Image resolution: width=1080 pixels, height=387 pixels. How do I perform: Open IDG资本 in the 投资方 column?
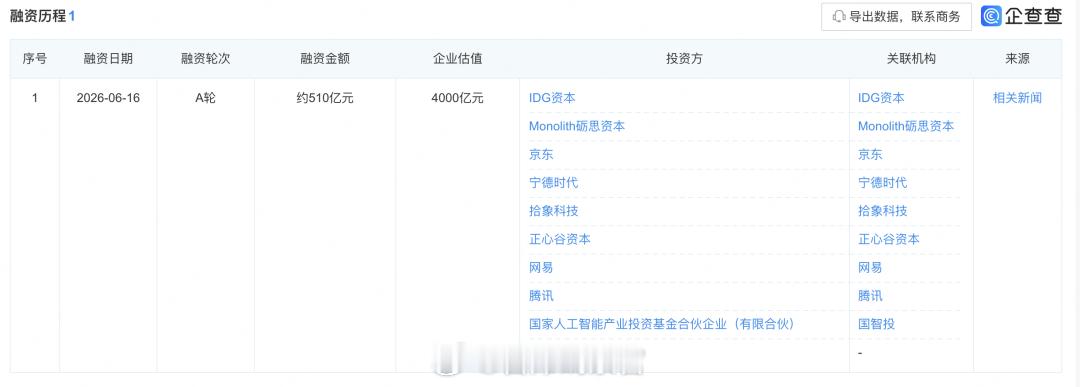click(x=552, y=98)
